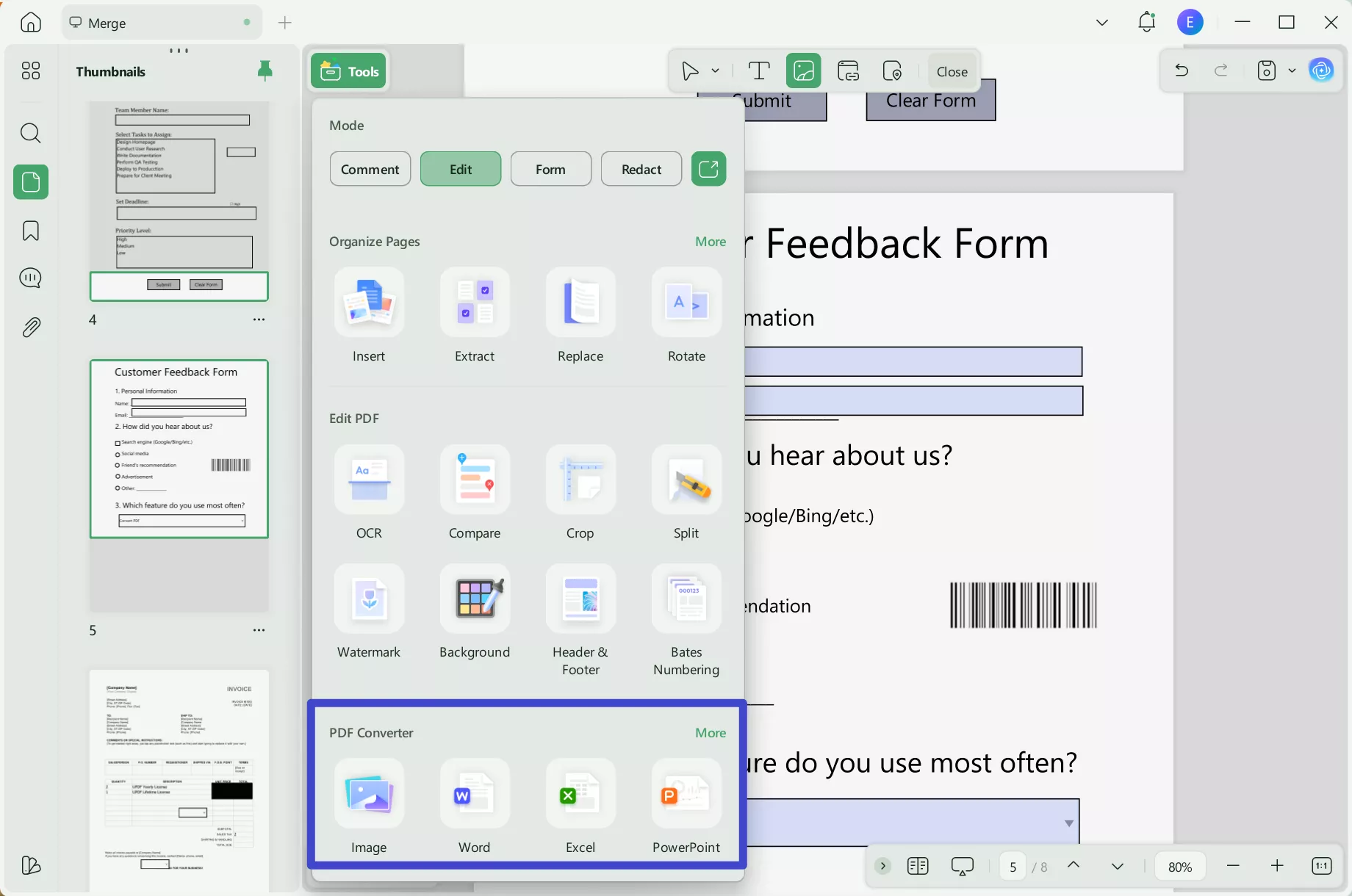Select the Link tool in the top toolbar
The height and width of the screenshot is (896, 1352).
pos(848,71)
